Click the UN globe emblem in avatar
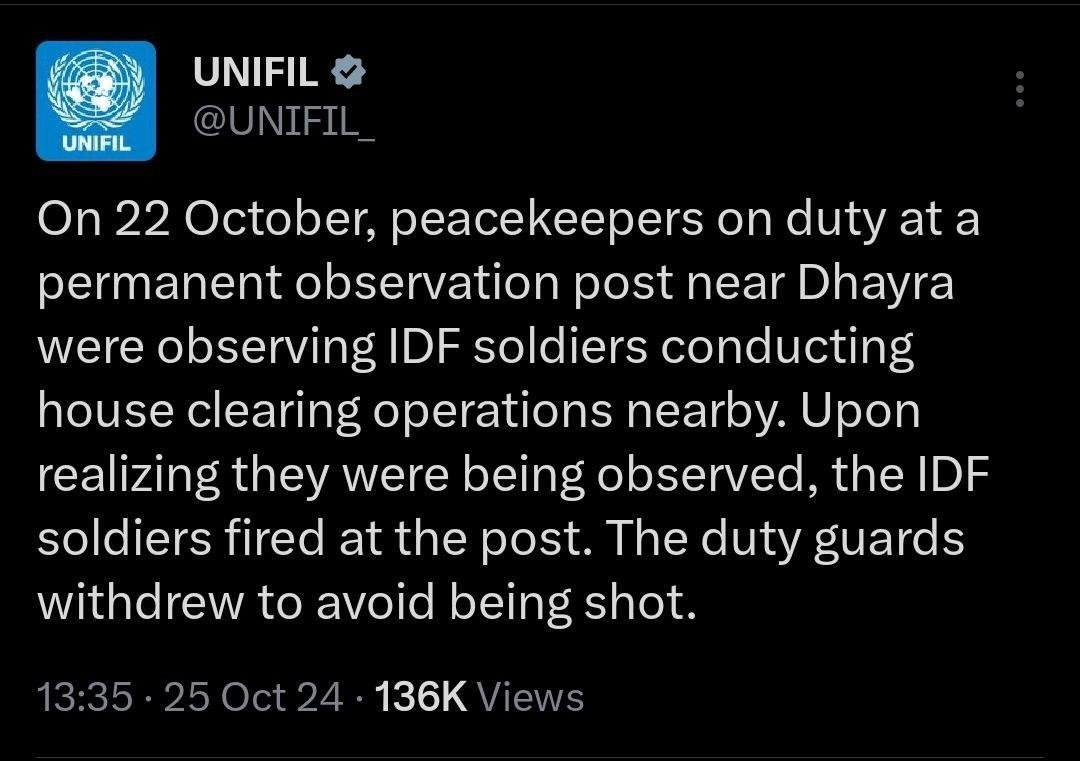 96,88
